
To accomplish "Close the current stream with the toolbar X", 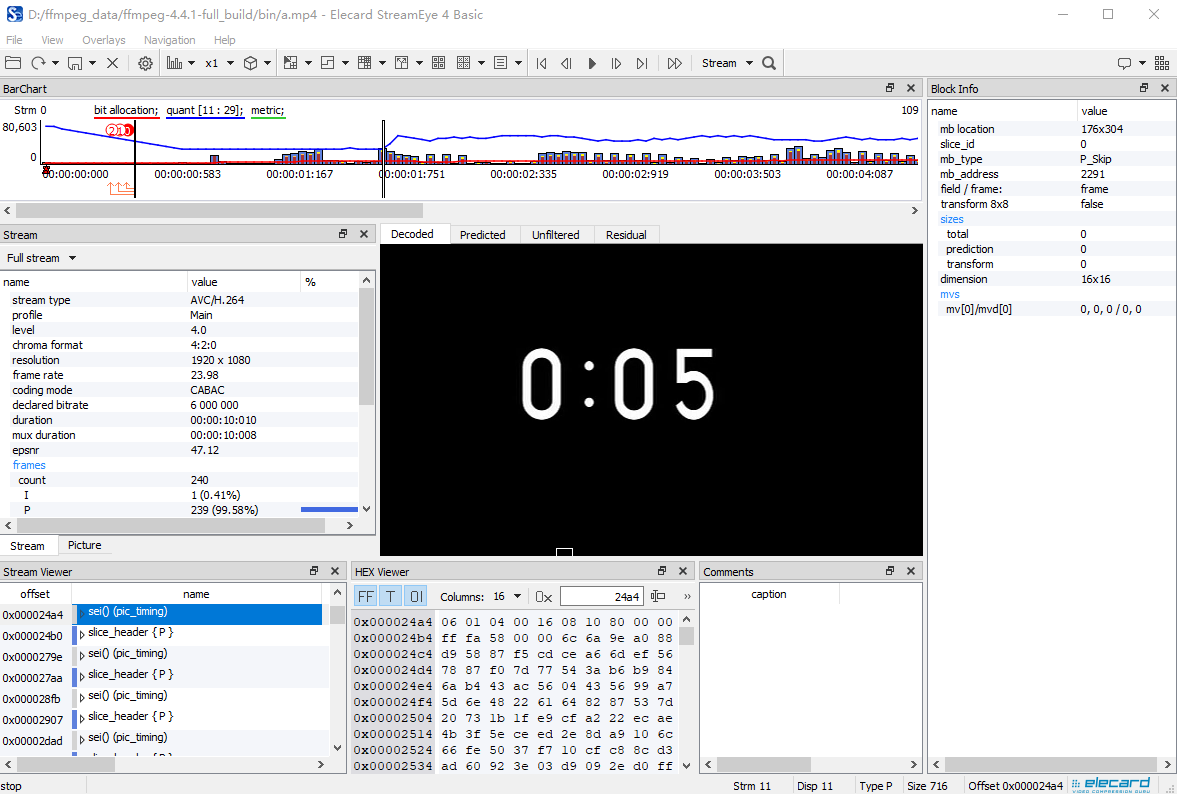I will coord(113,63).
